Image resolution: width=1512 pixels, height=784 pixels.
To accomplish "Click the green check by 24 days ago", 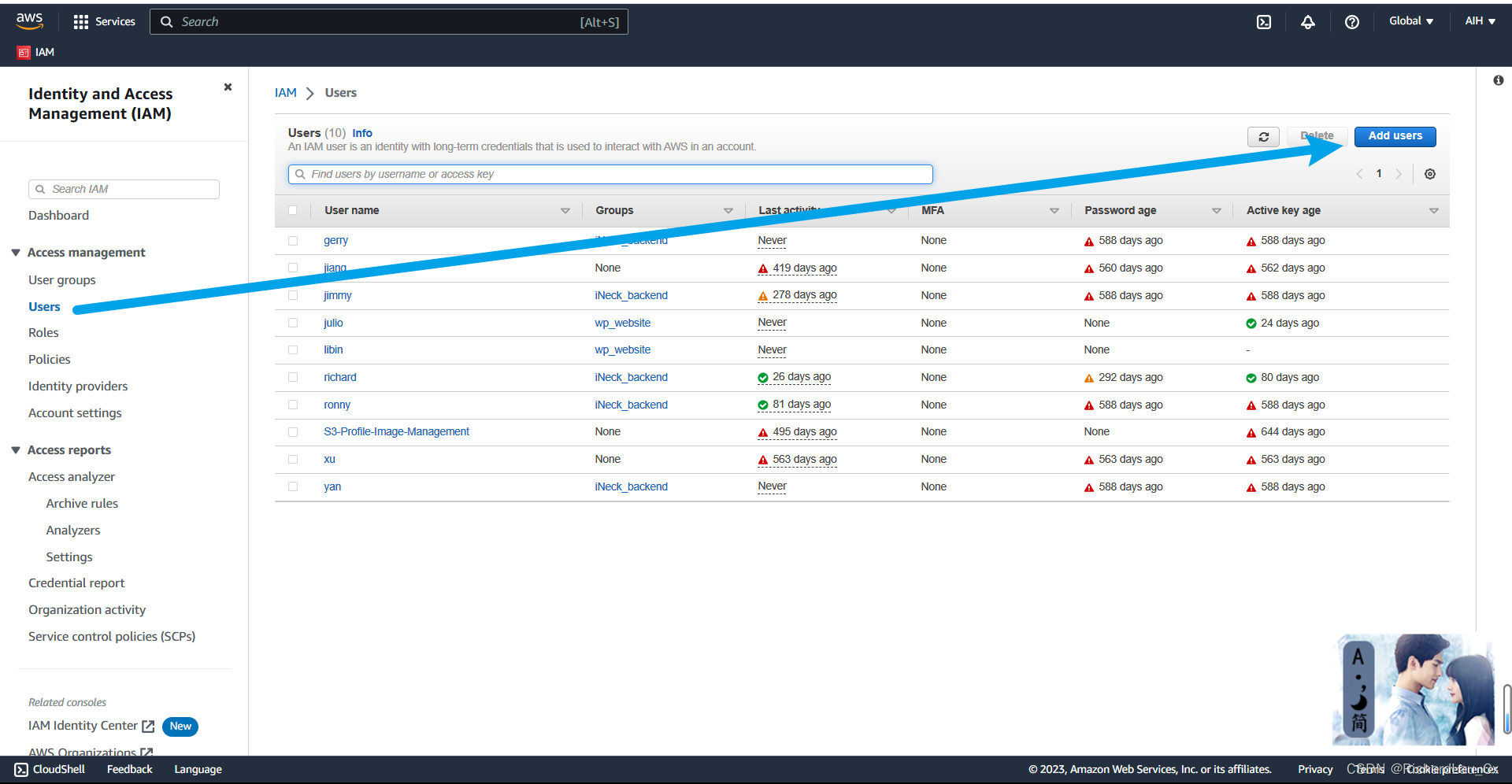I will point(1251,324).
